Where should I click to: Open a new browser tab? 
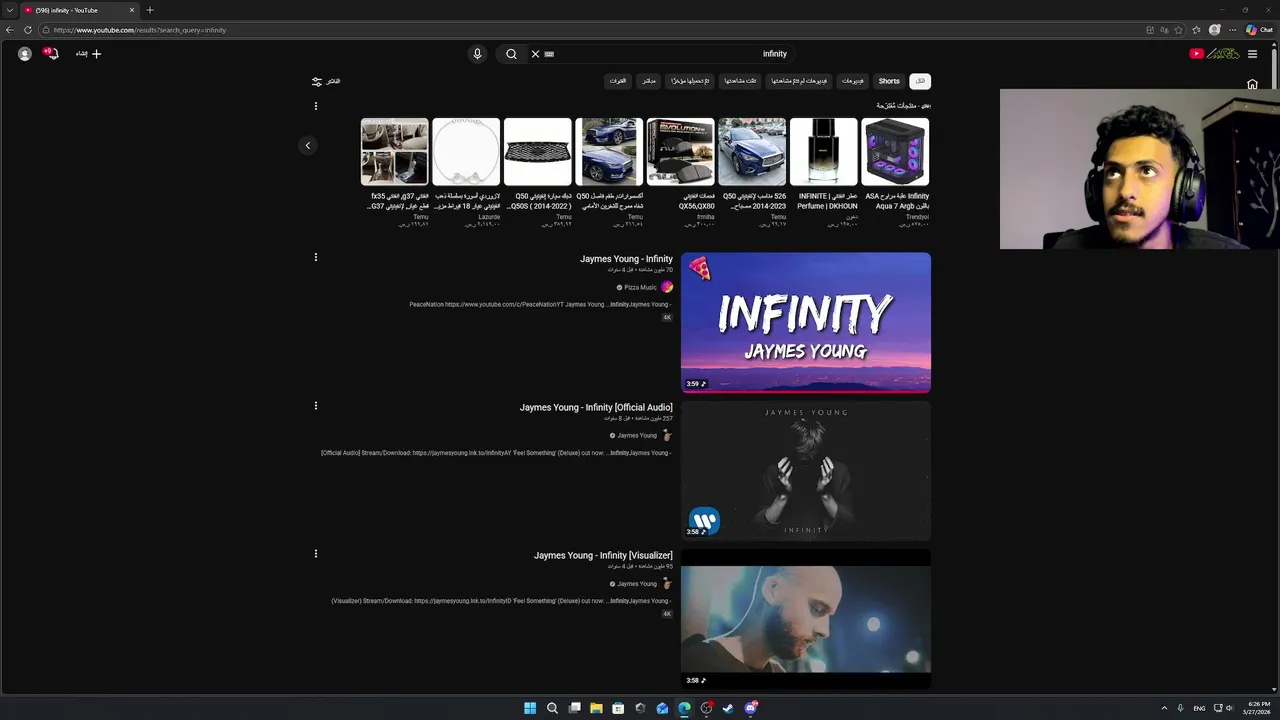point(150,10)
